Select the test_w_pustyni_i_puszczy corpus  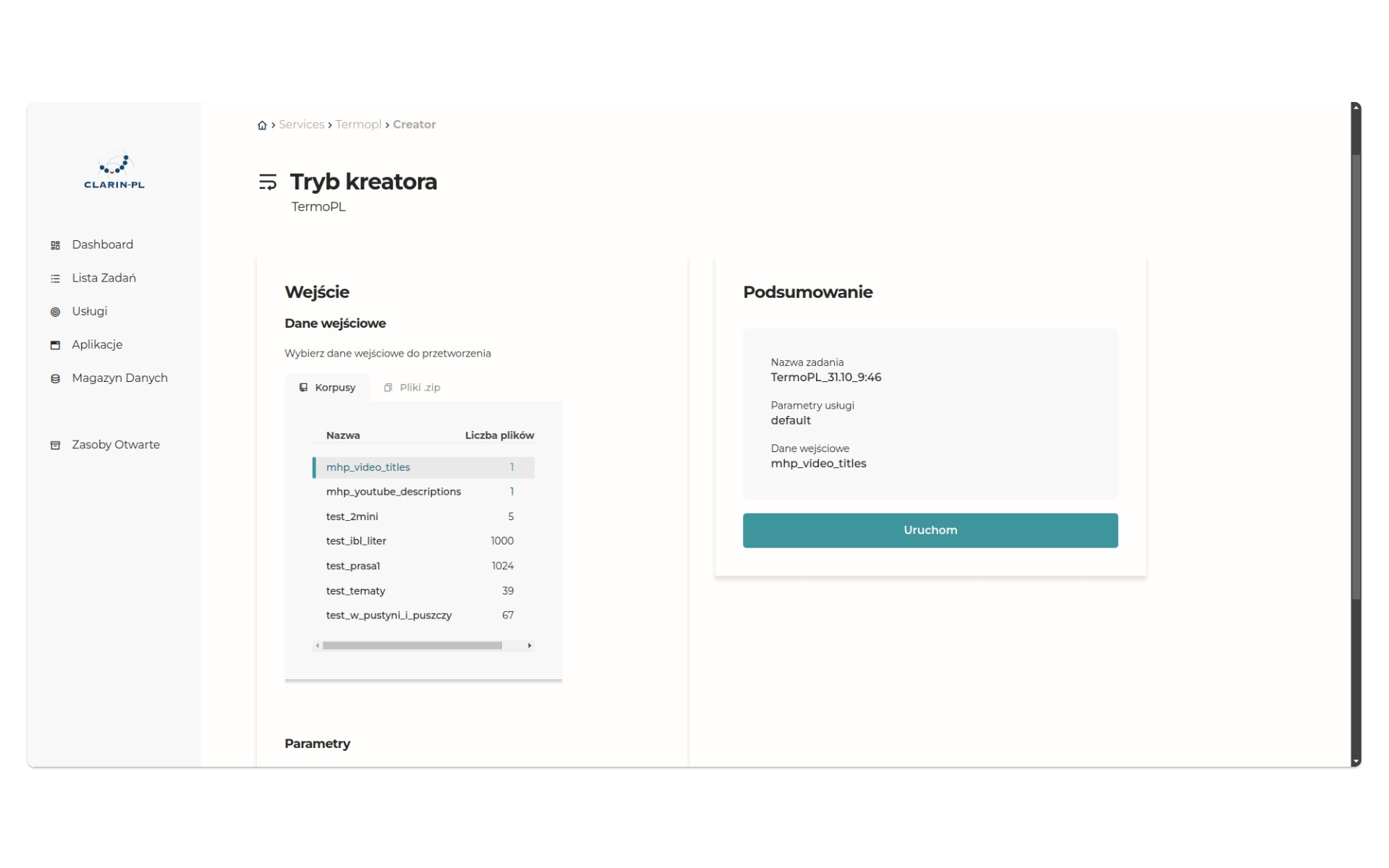click(x=423, y=616)
